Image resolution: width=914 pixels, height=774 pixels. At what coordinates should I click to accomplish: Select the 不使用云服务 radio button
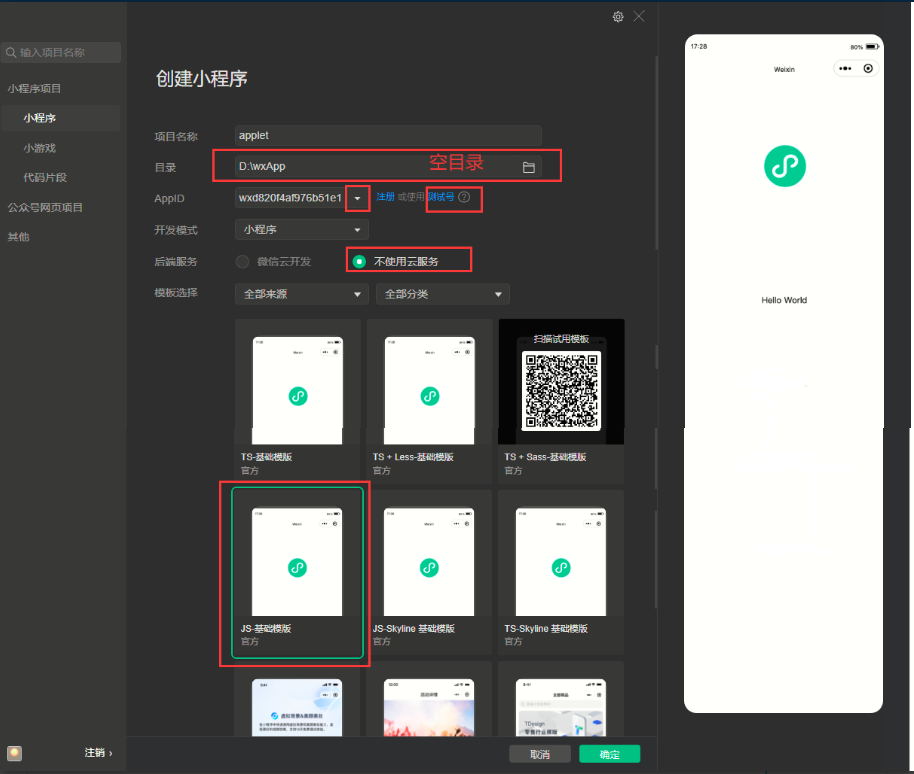[360, 262]
